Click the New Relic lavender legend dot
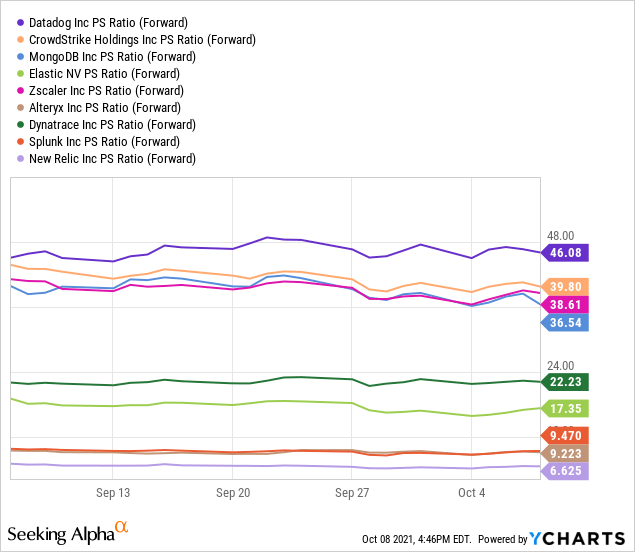Screen dimensions: 635x552 pyautogui.click(x=18, y=158)
